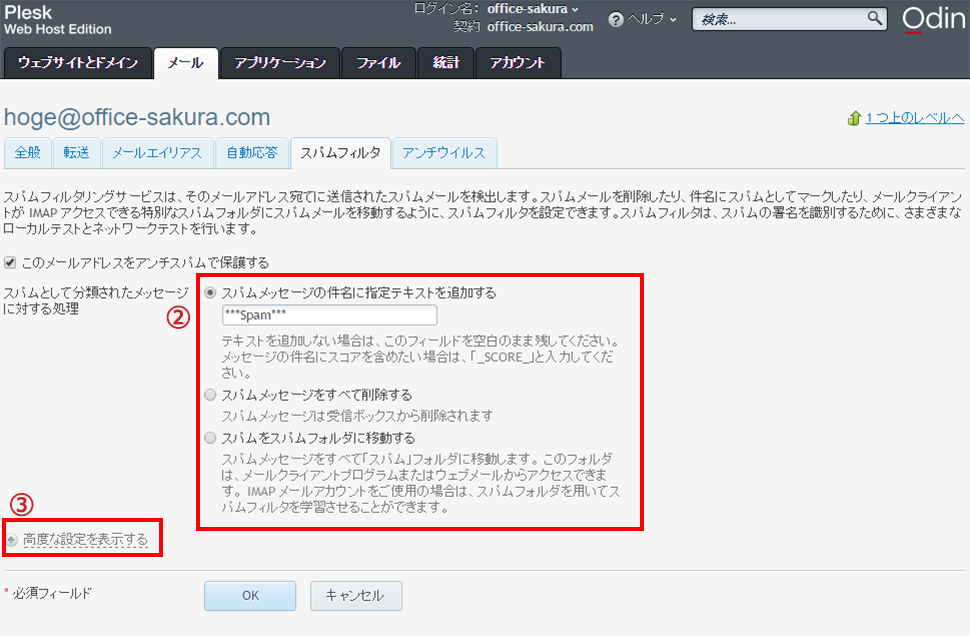Screen dimensions: 970x636
Task: Open the ウェブサイトとドメイン main tab
Action: 78,63
